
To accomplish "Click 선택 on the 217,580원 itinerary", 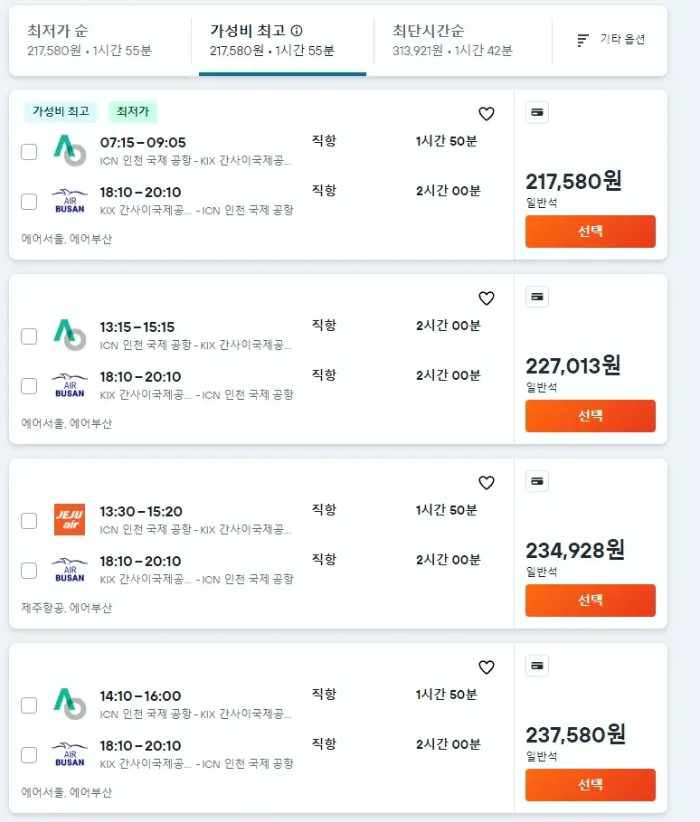I will coord(590,231).
